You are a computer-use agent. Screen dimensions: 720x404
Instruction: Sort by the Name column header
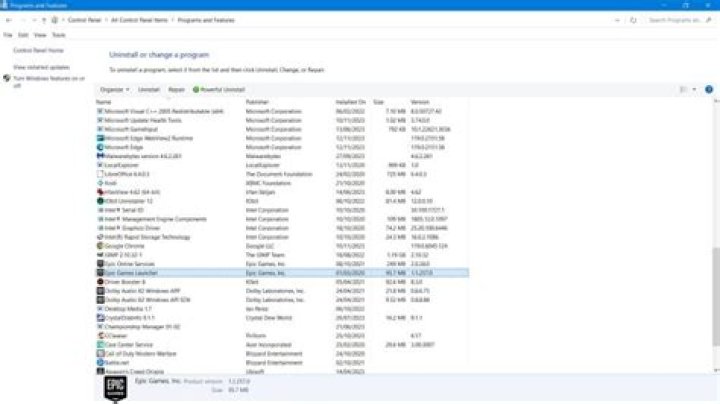103,102
